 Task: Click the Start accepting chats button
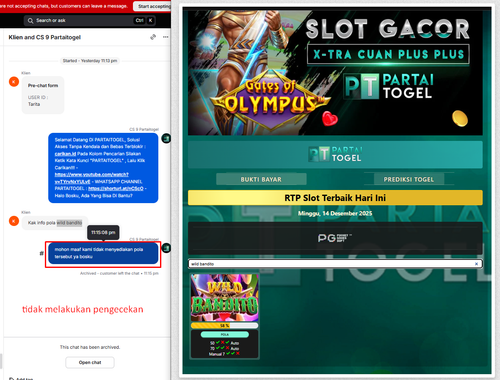153,6
